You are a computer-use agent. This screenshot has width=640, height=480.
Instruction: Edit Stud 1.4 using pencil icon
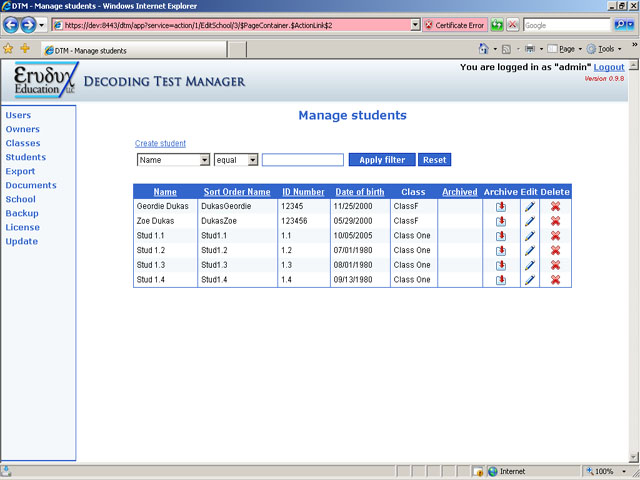pyautogui.click(x=530, y=280)
